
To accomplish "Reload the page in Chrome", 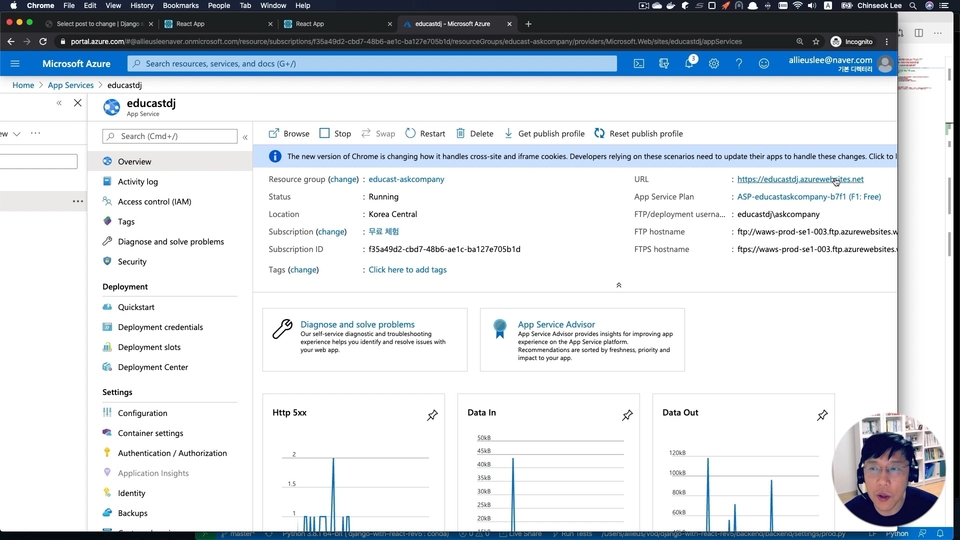I will pos(43,42).
